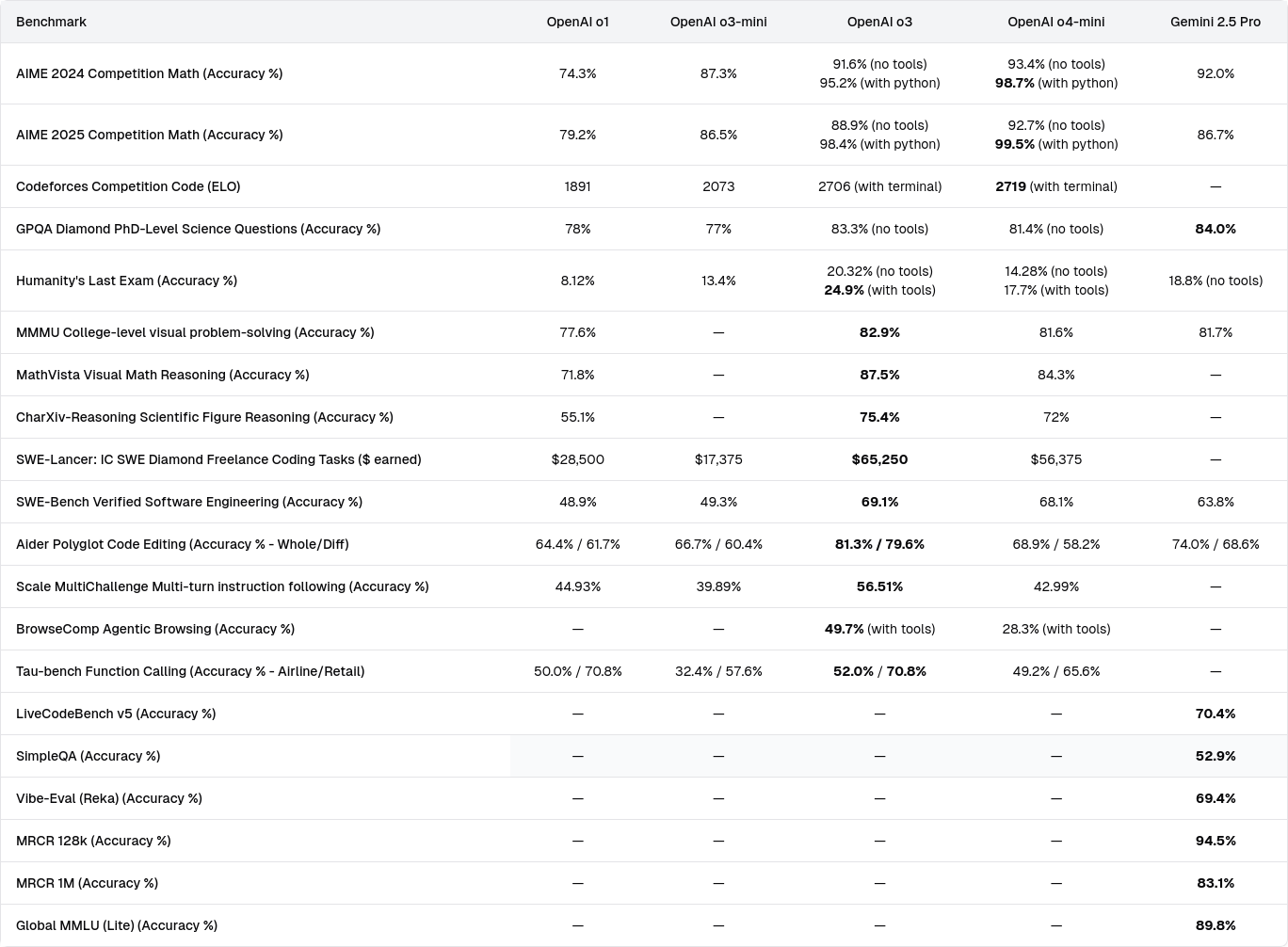
Task: Select the BrowseComp Agentic Browsing row label
Action: coord(155,629)
